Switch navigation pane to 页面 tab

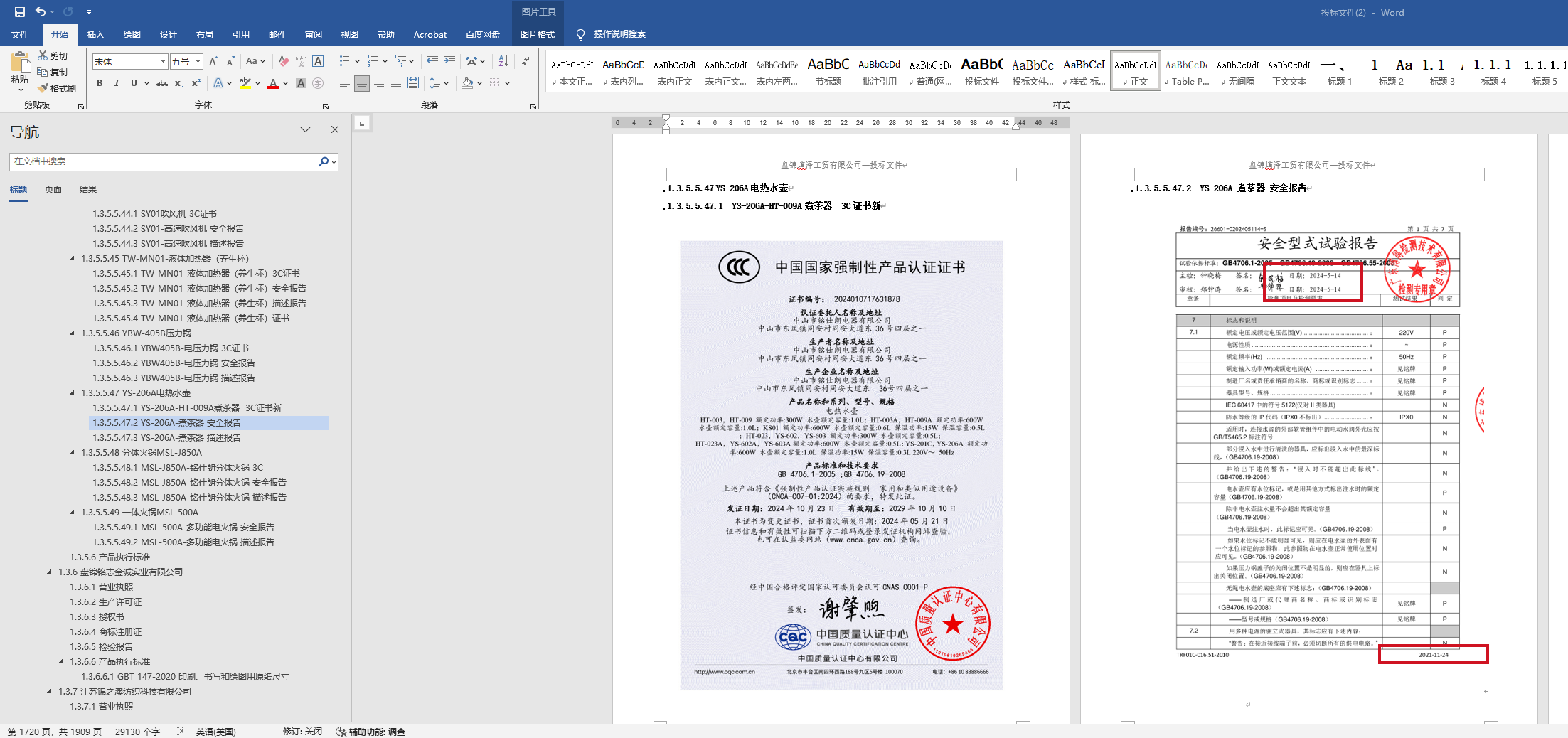pos(53,190)
